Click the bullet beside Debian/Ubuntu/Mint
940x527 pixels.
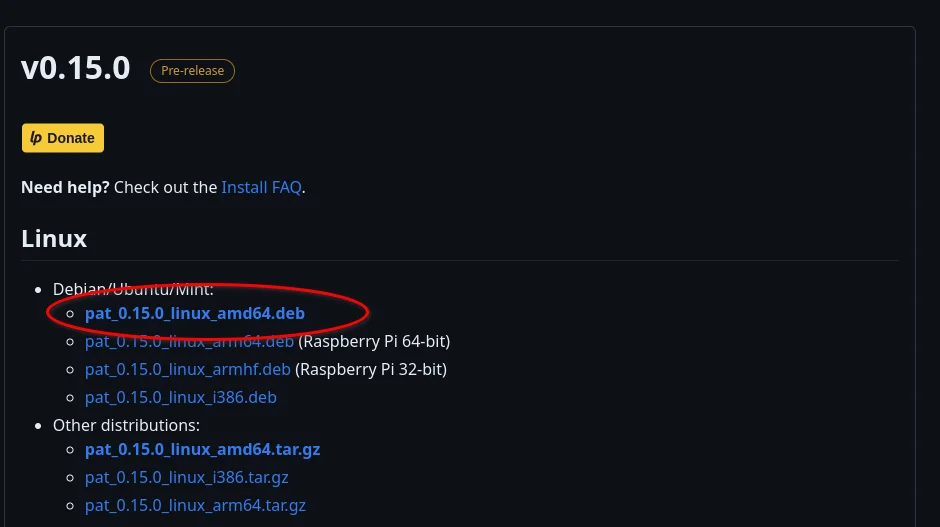41,289
